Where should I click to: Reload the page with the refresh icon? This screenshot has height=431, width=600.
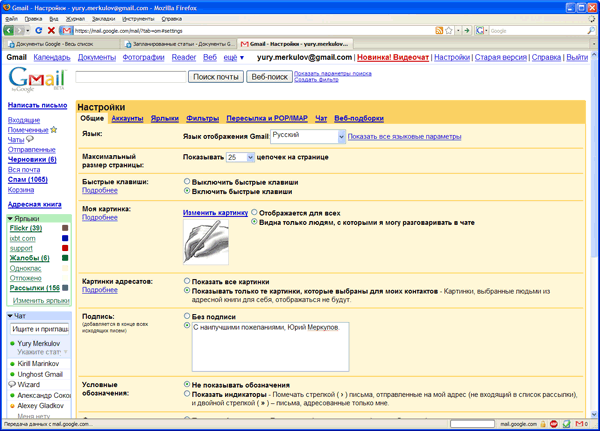coord(38,30)
